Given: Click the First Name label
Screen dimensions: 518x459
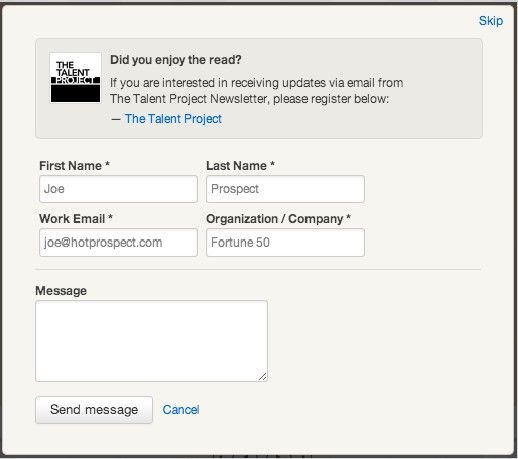Looking at the screenshot, I should pyautogui.click(x=74, y=166).
